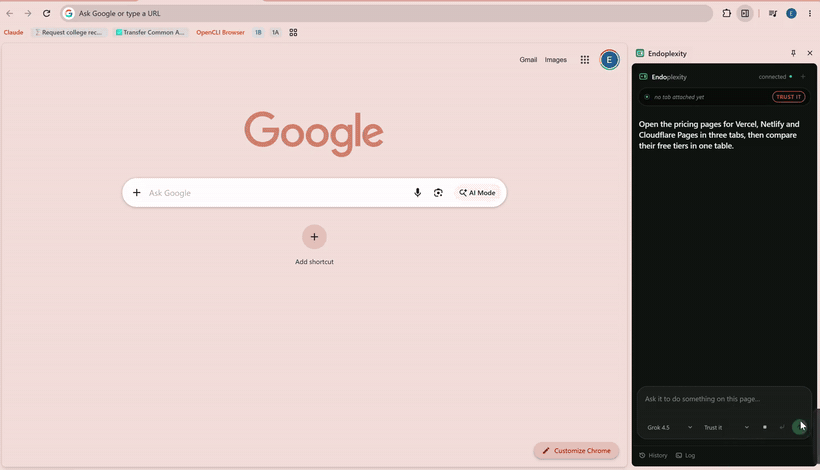The height and width of the screenshot is (470, 820).
Task: Open the Extensions puzzle icon
Action: (x=726, y=14)
